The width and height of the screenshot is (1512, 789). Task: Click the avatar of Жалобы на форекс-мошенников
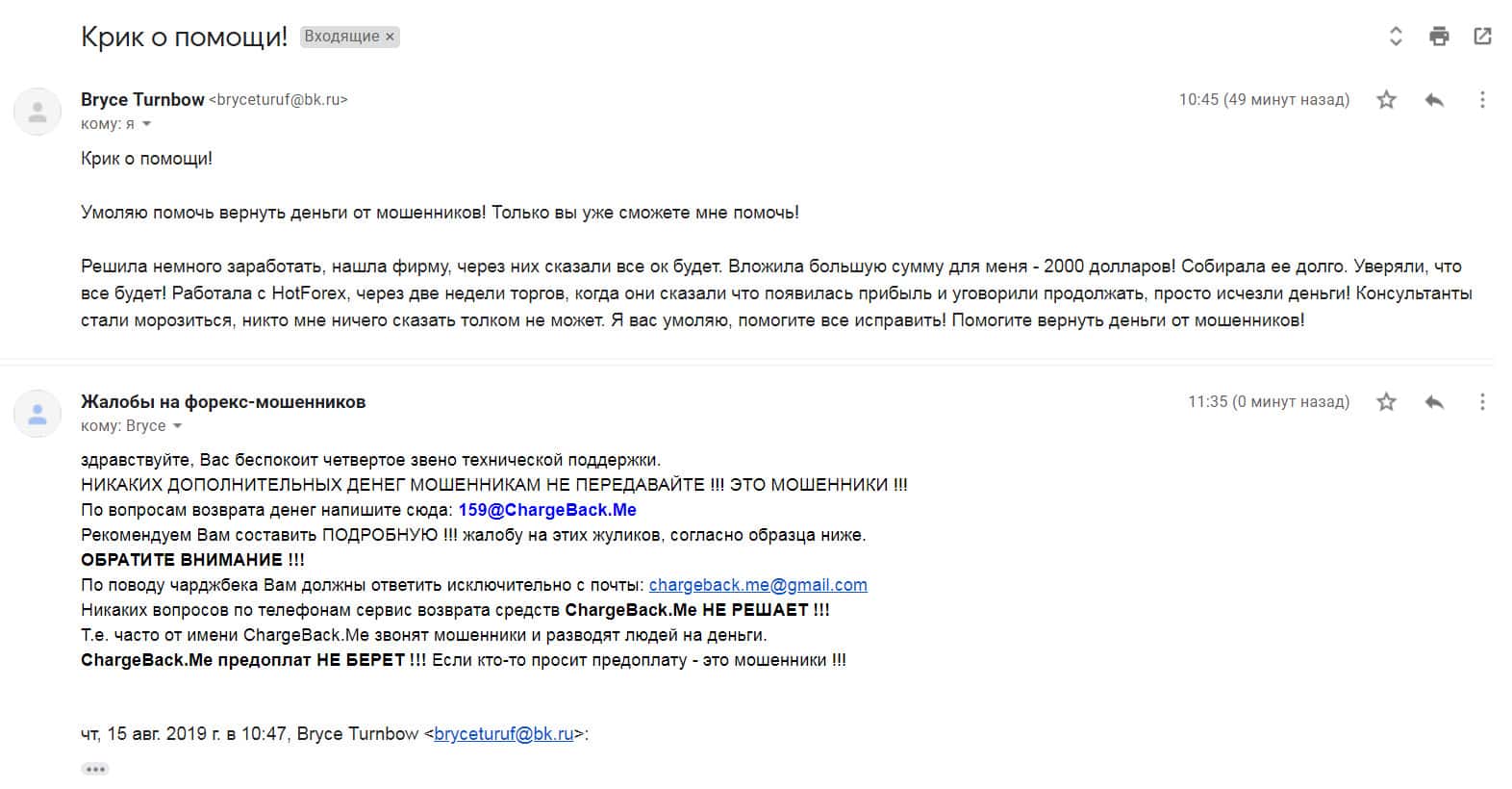click(x=38, y=414)
